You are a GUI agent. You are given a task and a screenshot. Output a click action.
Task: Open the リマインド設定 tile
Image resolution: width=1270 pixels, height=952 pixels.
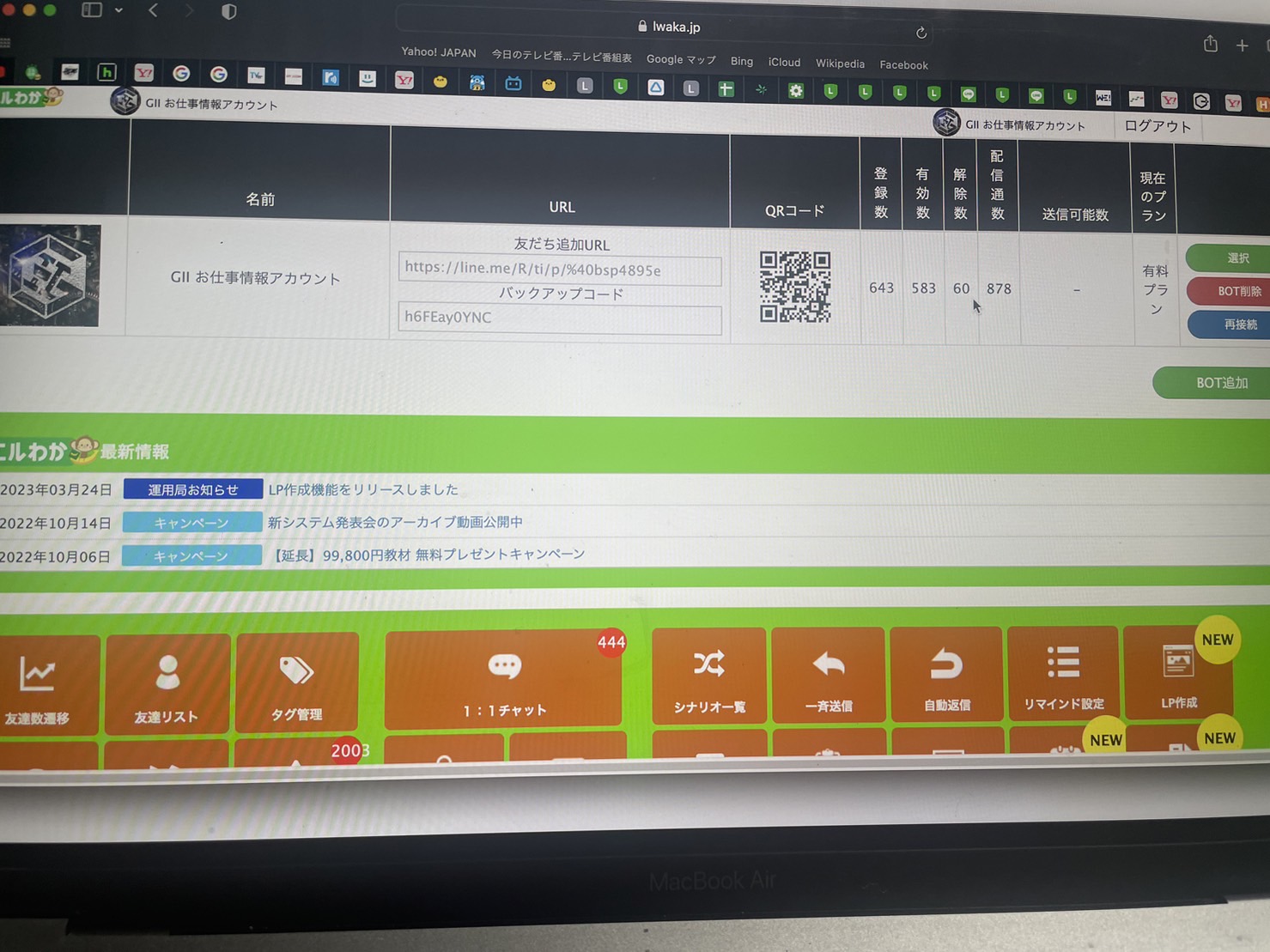click(x=1063, y=672)
